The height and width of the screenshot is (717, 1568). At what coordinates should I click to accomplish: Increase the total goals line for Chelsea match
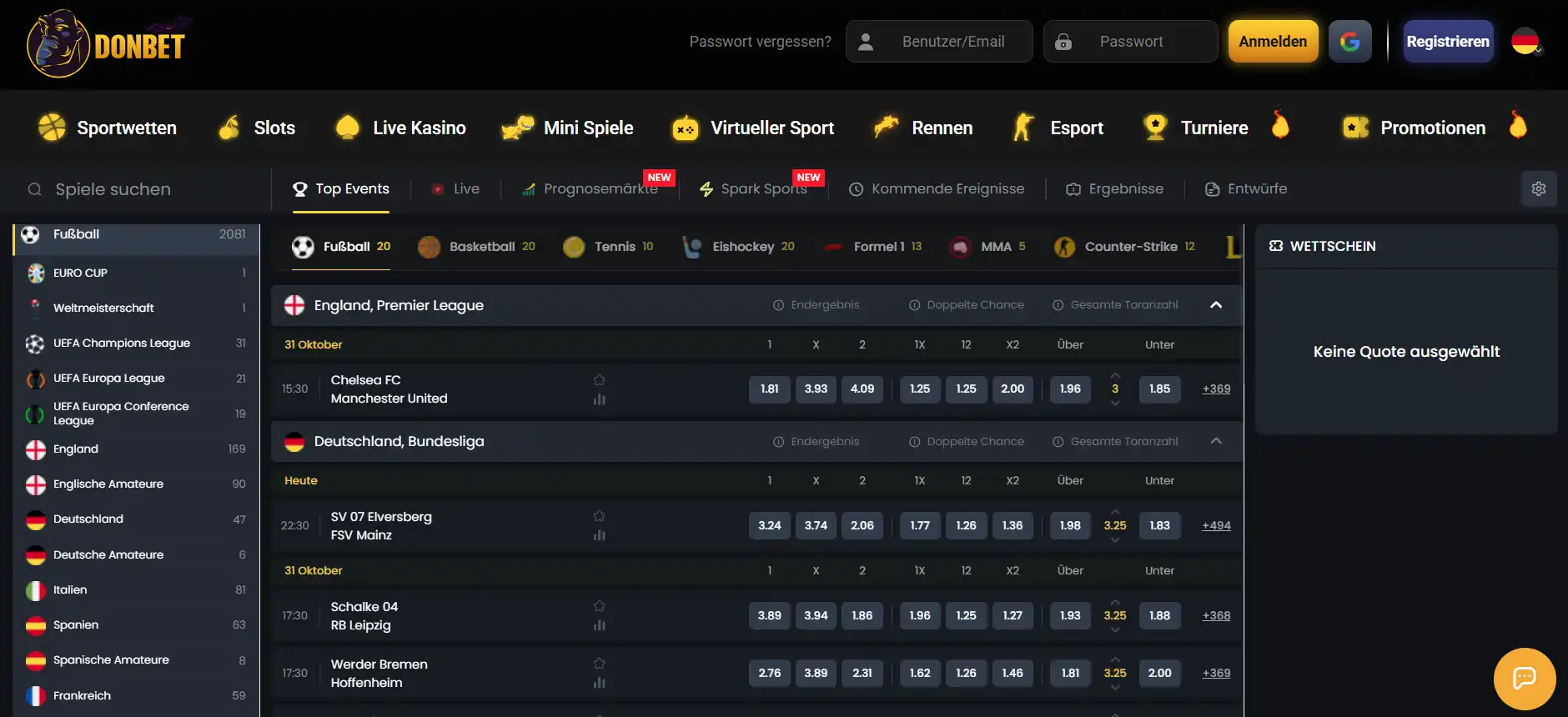(x=1115, y=375)
